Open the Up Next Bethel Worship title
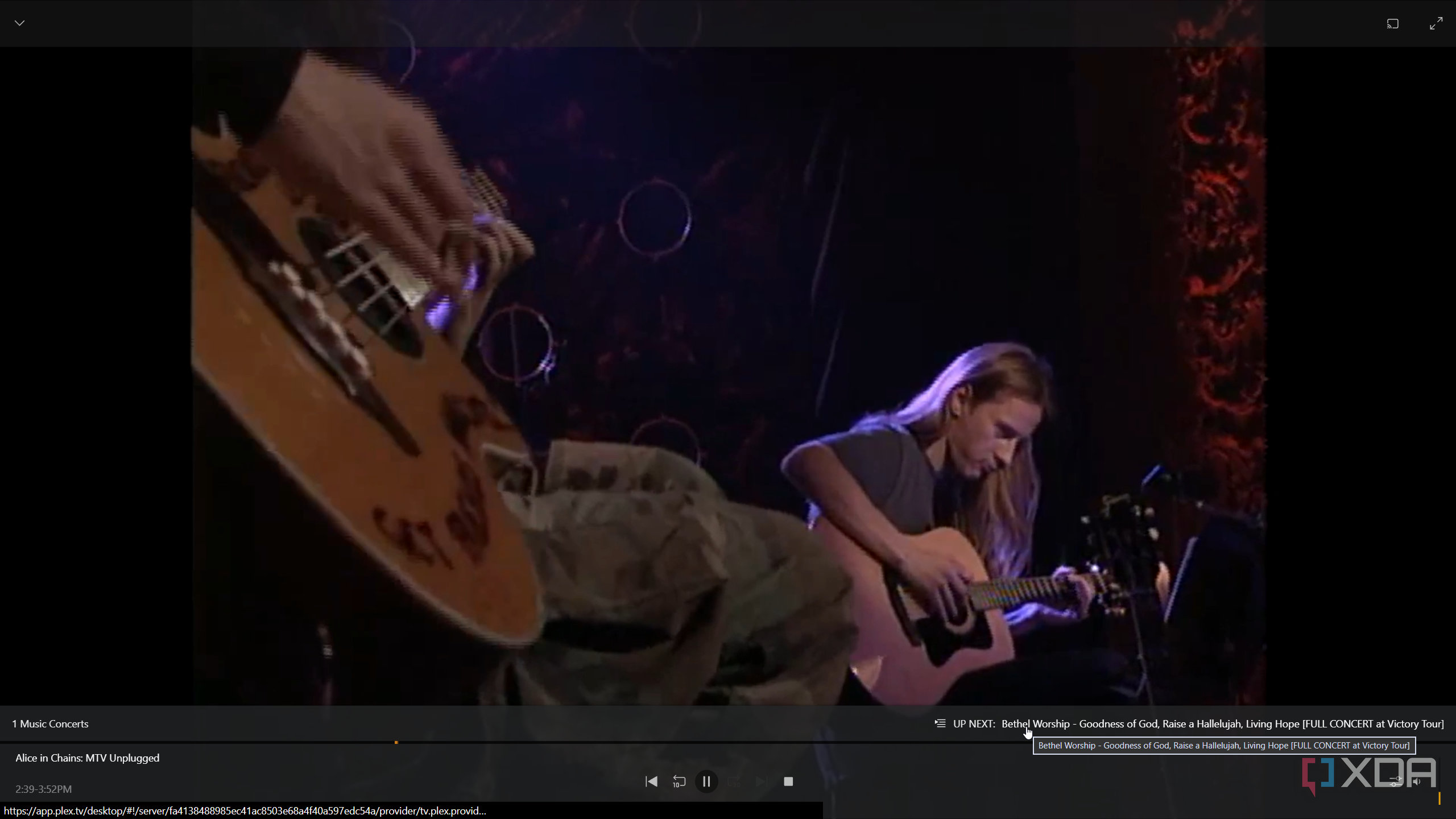This screenshot has height=819, width=1456. click(1222, 723)
